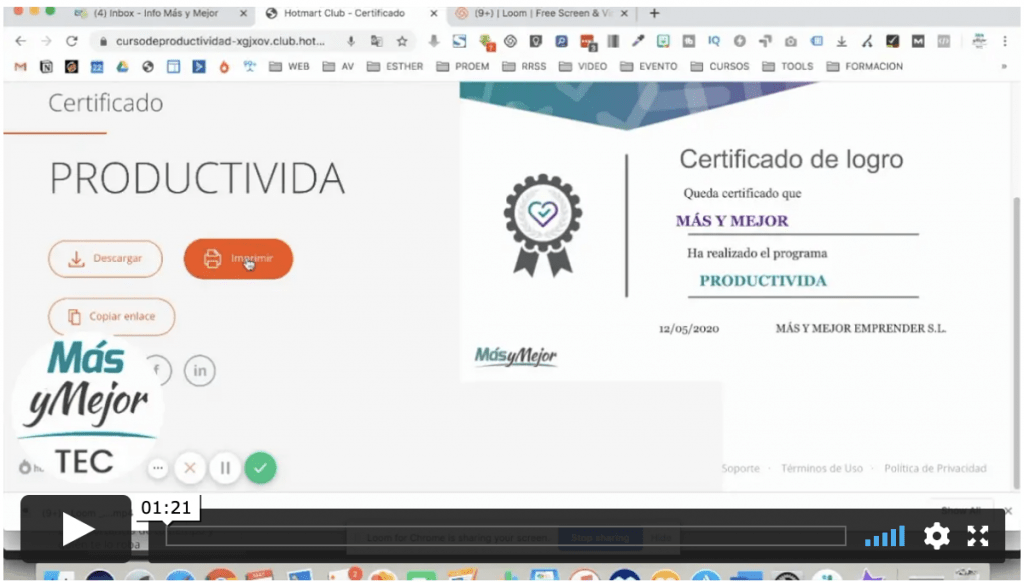Open the Soporte footer link
Screen dimensions: 1024x582
[x=741, y=468]
